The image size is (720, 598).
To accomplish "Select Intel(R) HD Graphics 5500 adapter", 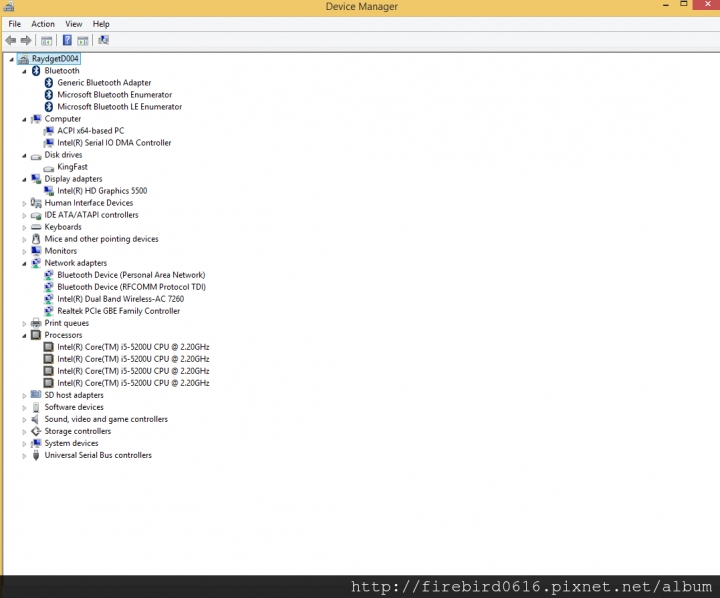I will (102, 191).
